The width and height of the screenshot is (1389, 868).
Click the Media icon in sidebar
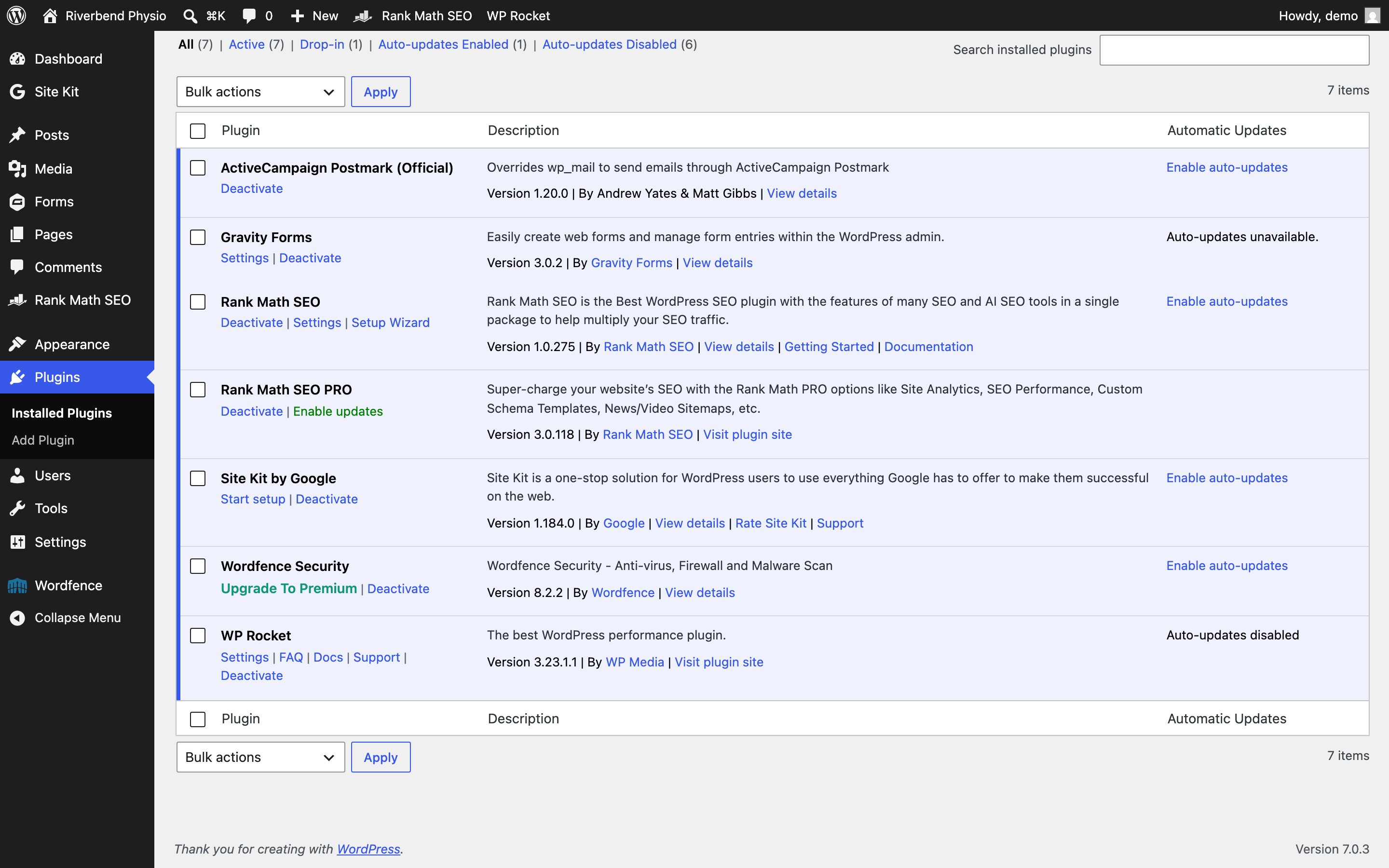18,169
